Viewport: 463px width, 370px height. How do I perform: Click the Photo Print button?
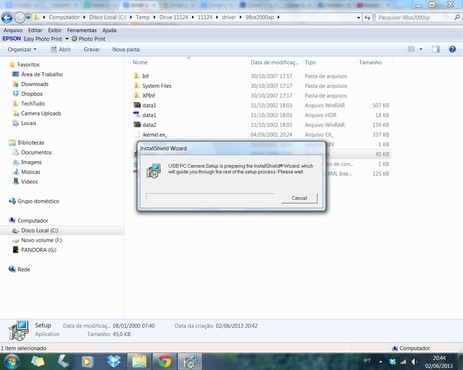[x=88, y=39]
